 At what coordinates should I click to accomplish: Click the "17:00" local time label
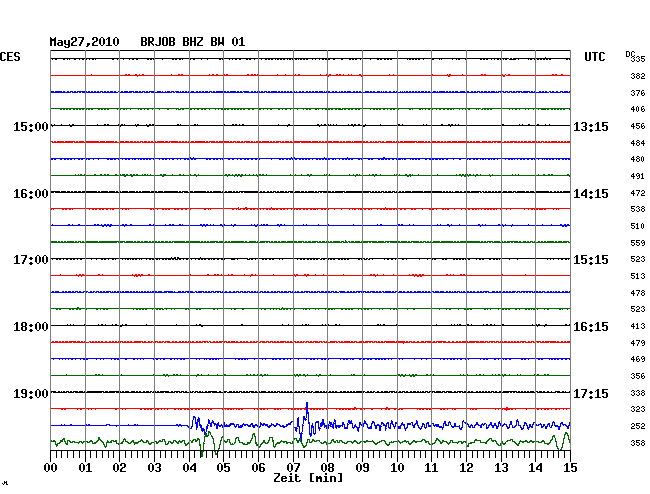pos(30,260)
